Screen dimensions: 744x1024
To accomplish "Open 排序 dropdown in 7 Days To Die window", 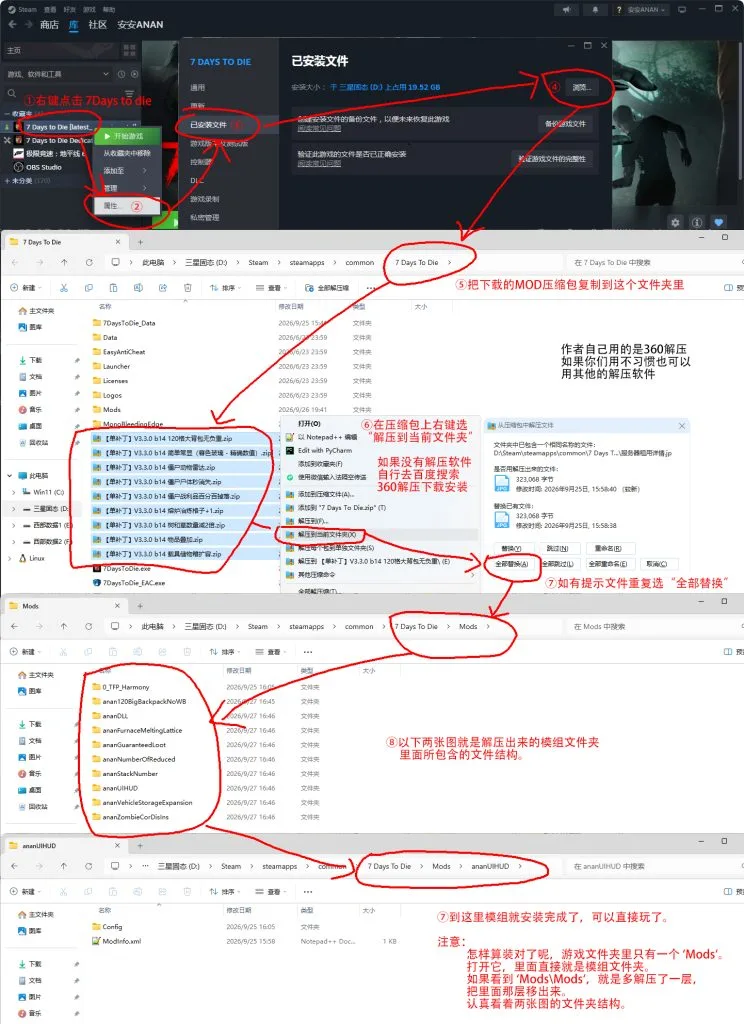I will click(225, 288).
